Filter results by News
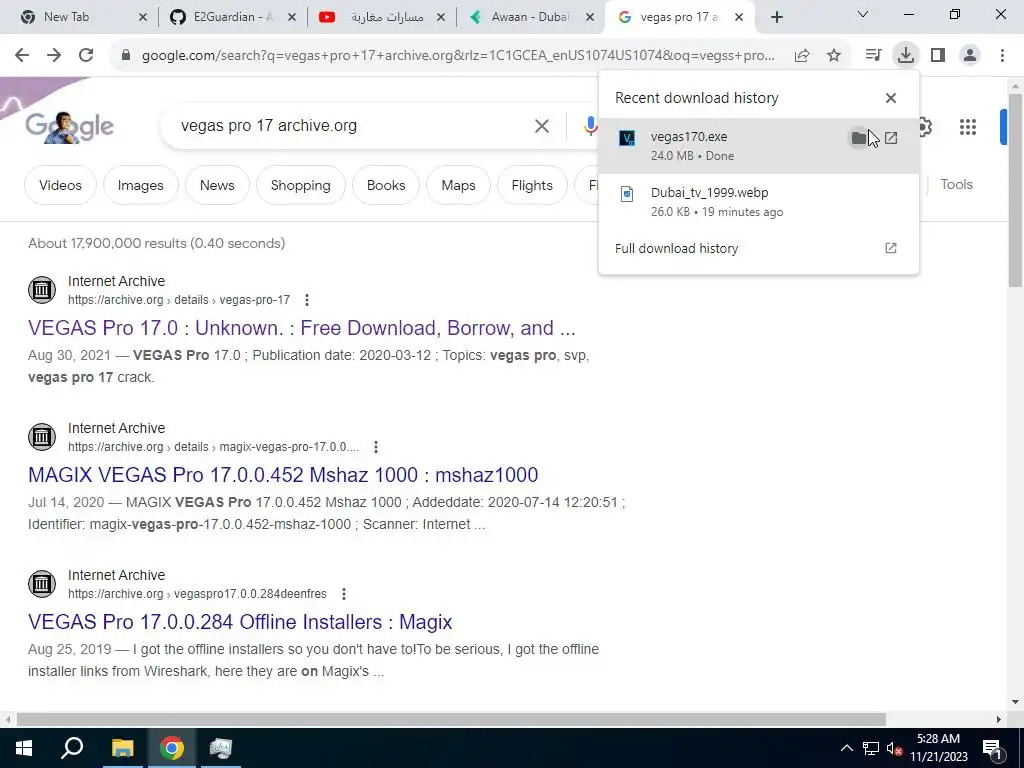Viewport: 1024px width, 768px height. pyautogui.click(x=217, y=185)
